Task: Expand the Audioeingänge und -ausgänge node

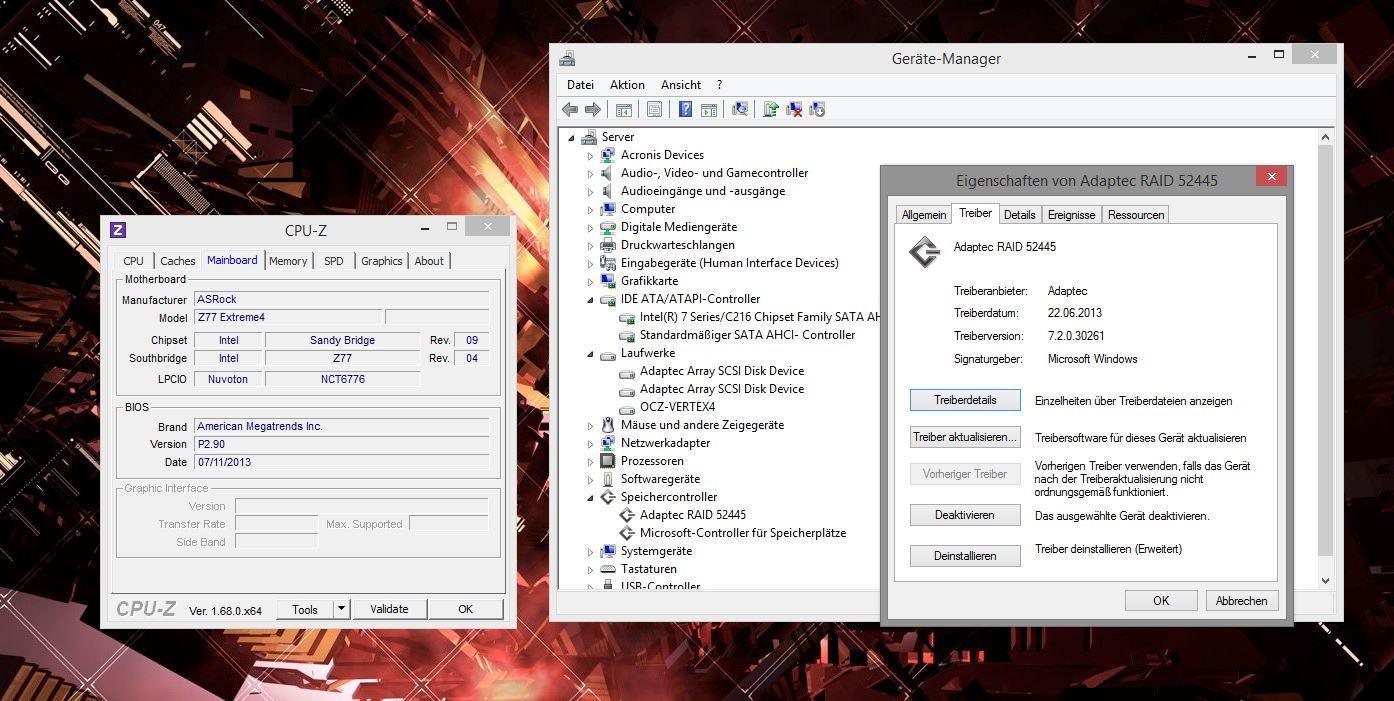Action: point(590,192)
